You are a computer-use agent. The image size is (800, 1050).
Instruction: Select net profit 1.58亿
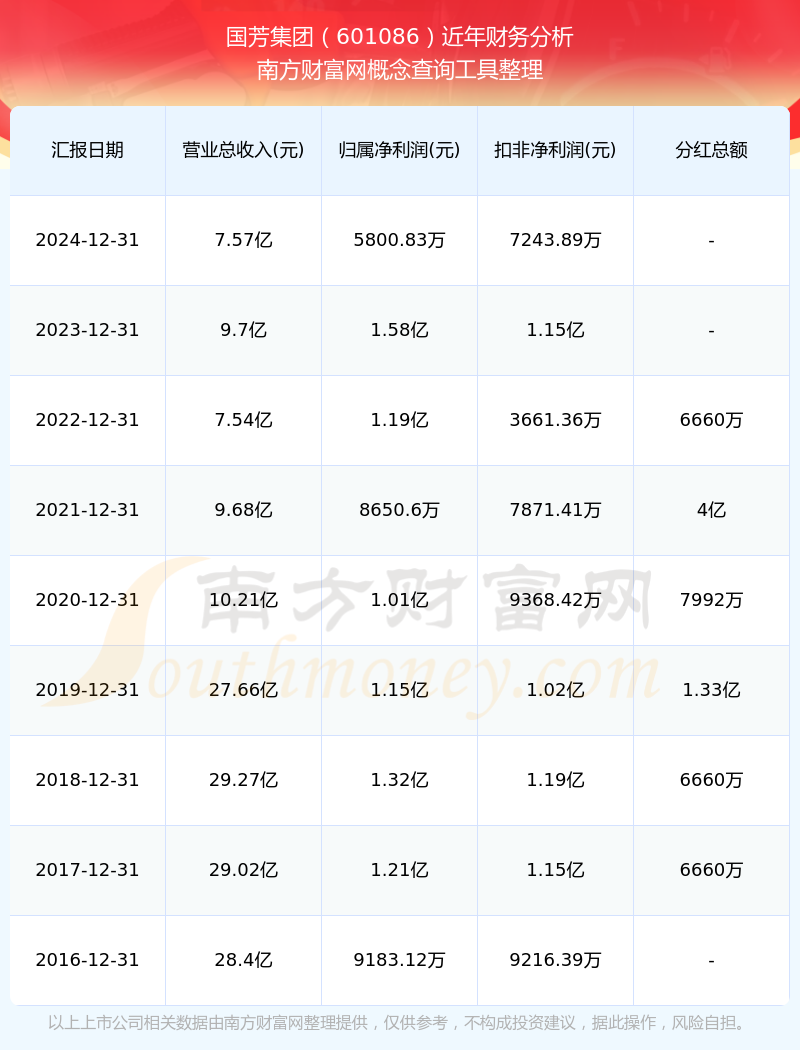[x=400, y=330]
